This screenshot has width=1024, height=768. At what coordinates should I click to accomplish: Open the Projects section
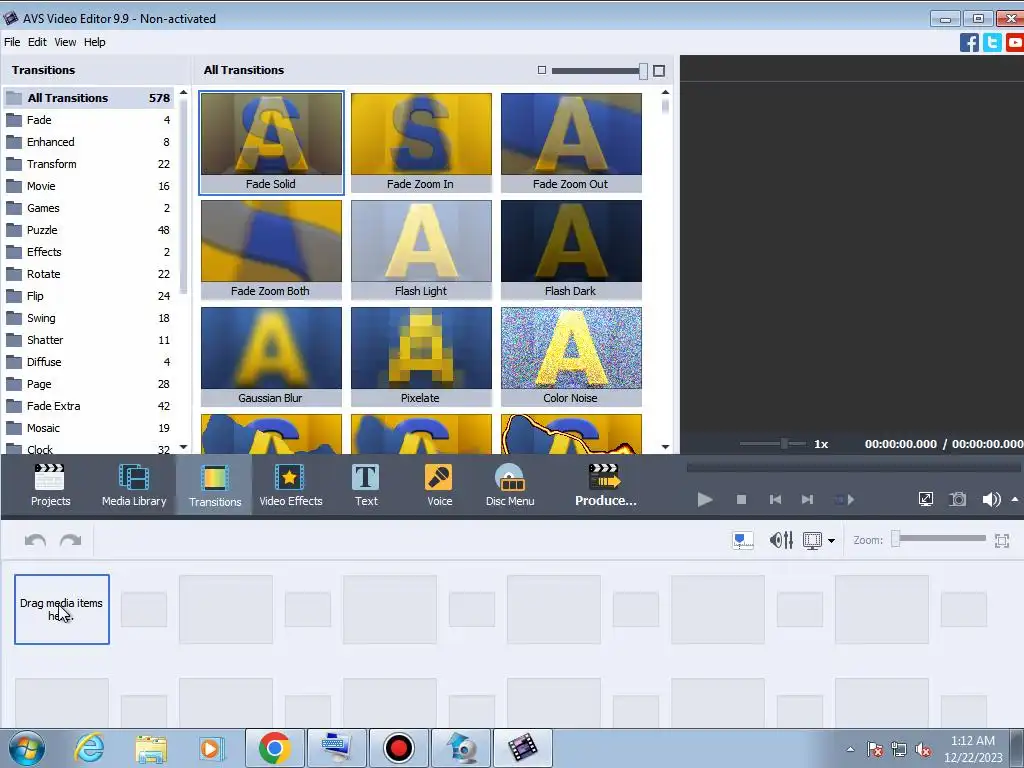click(x=50, y=485)
